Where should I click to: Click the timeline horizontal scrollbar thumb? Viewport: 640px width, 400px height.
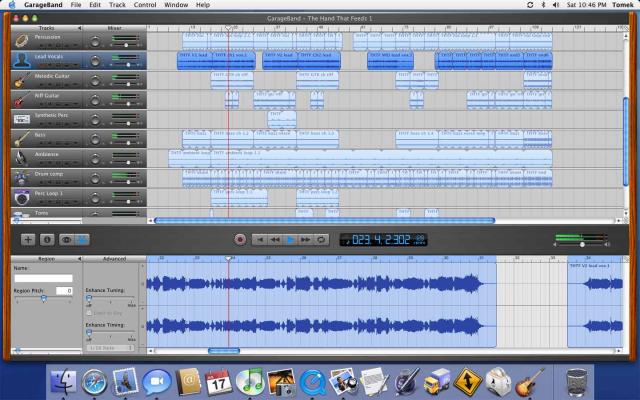point(325,221)
